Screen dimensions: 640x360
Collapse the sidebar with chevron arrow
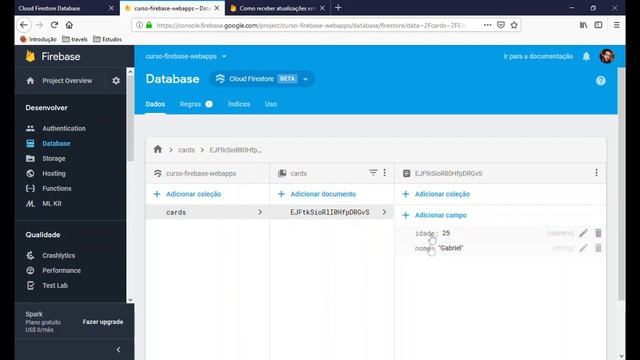pyautogui.click(x=118, y=350)
